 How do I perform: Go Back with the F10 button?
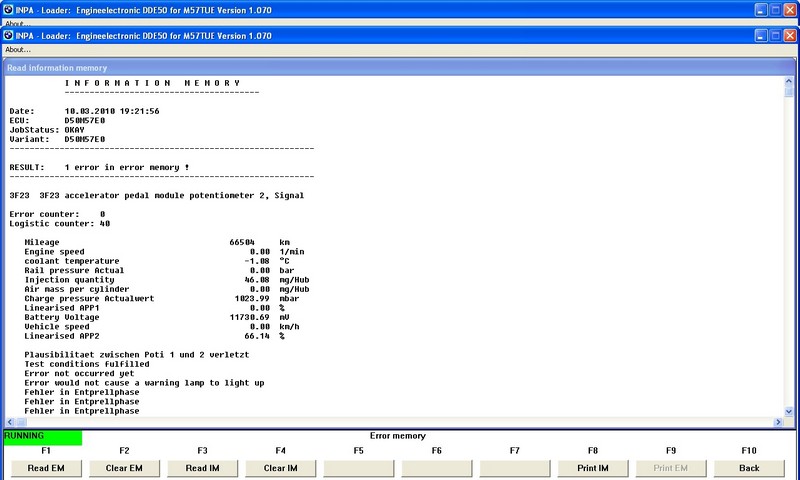coord(749,468)
